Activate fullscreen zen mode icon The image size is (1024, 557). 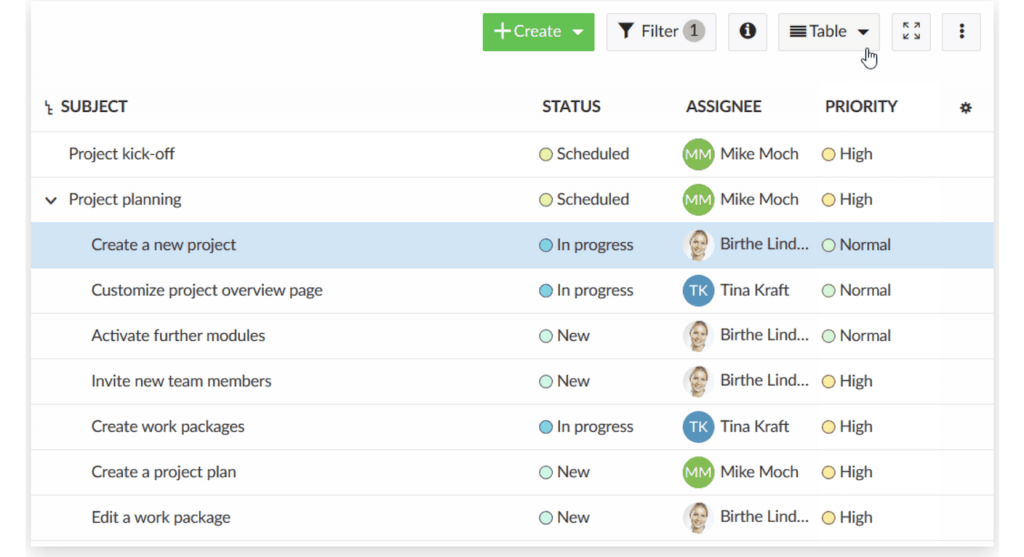click(911, 31)
